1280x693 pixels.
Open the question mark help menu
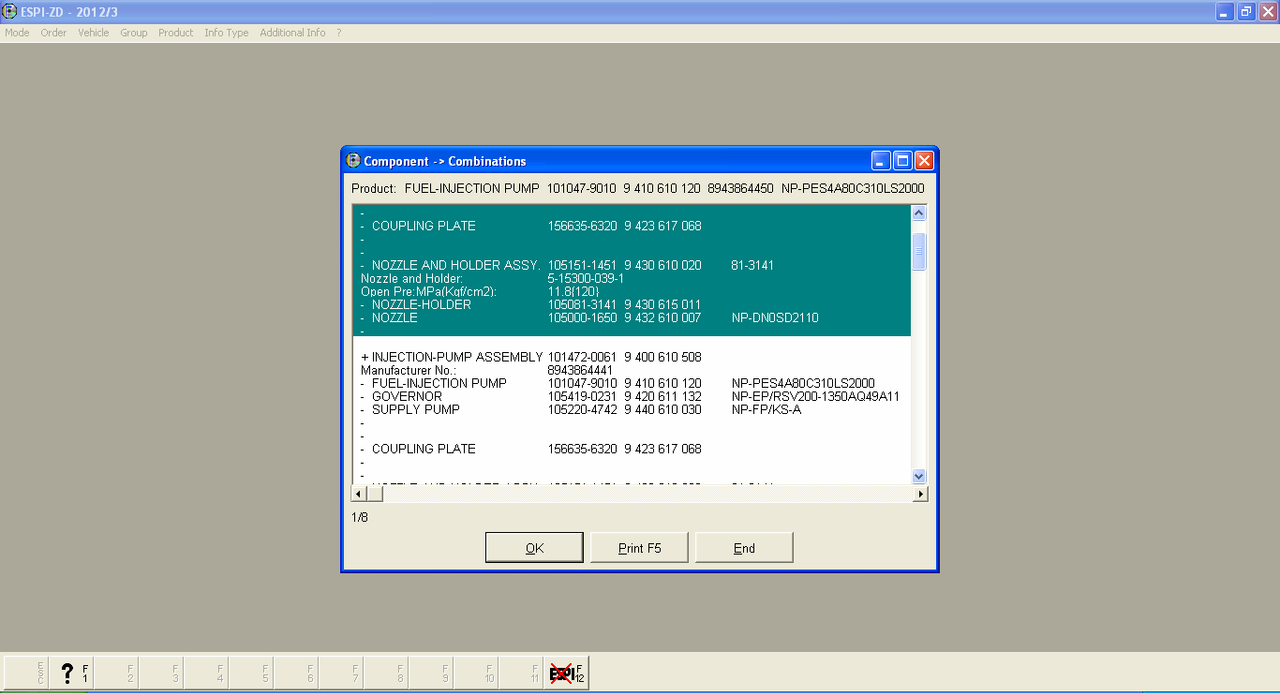(339, 33)
